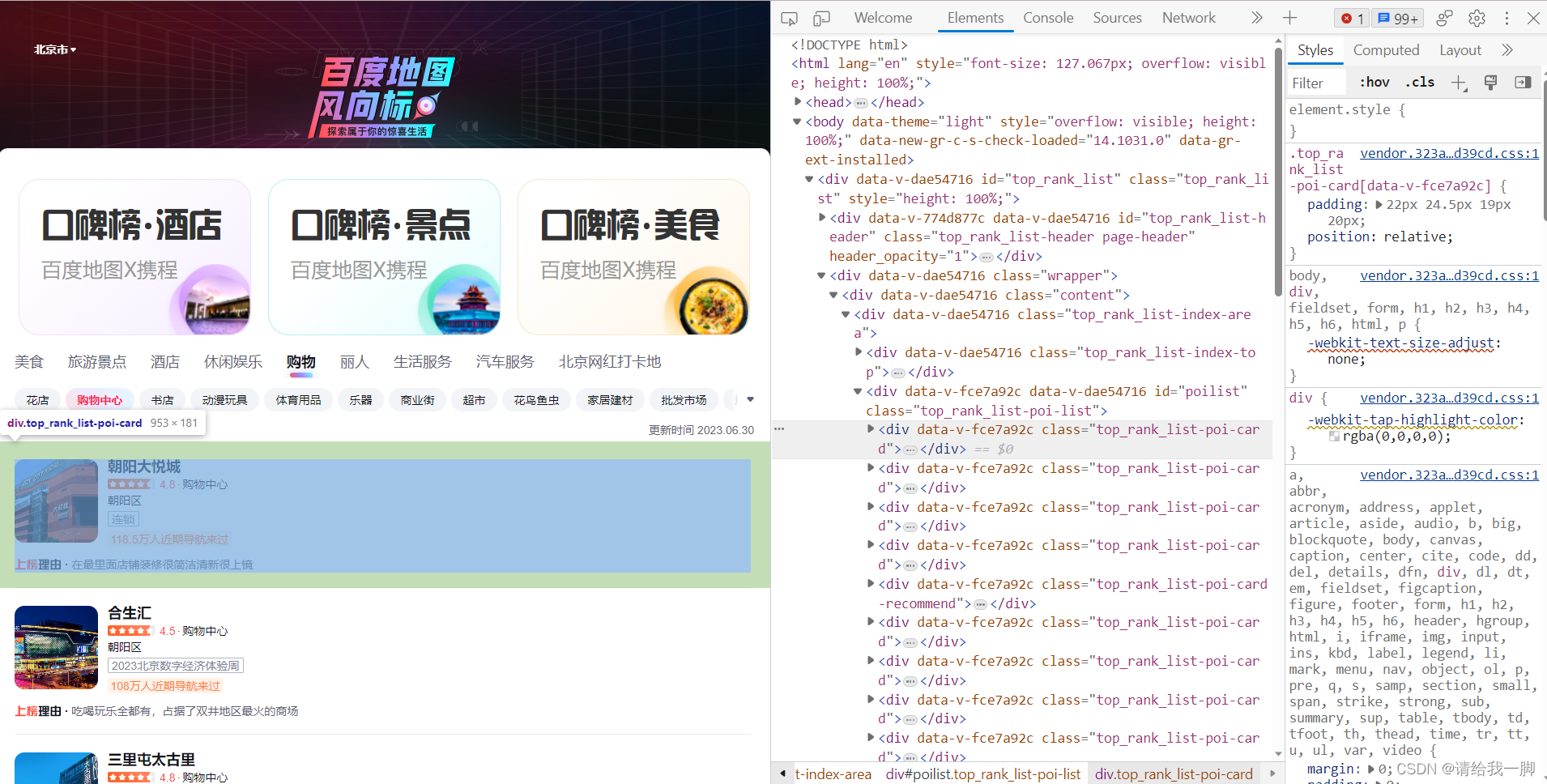1547x784 pixels.
Task: Switch to the Welcome tab
Action: [x=883, y=18]
